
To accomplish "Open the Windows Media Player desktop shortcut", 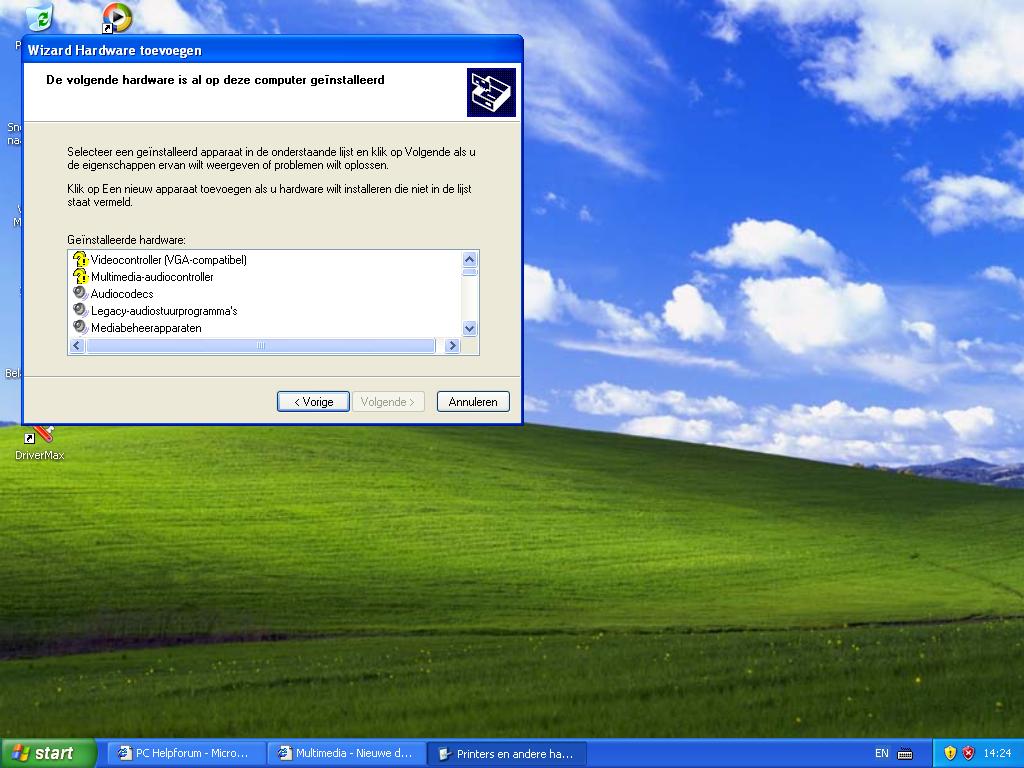I will point(117,18).
